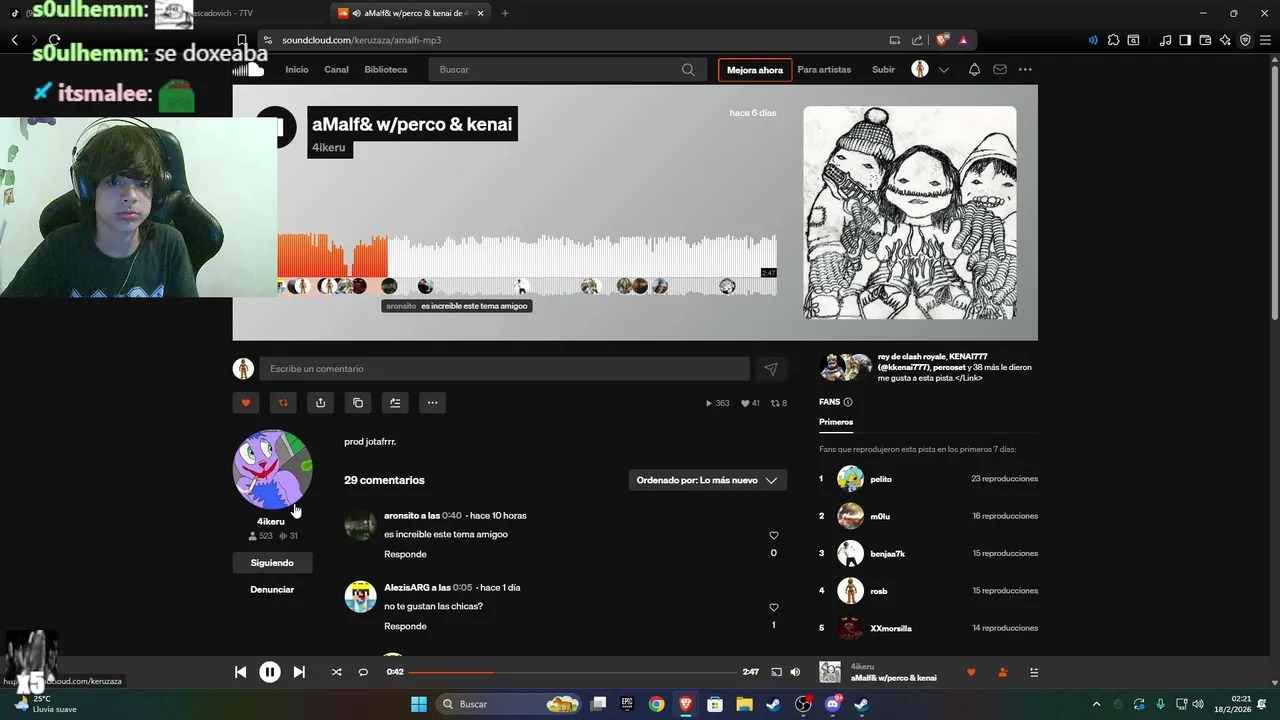Add track to next up queue icon

click(x=395, y=403)
